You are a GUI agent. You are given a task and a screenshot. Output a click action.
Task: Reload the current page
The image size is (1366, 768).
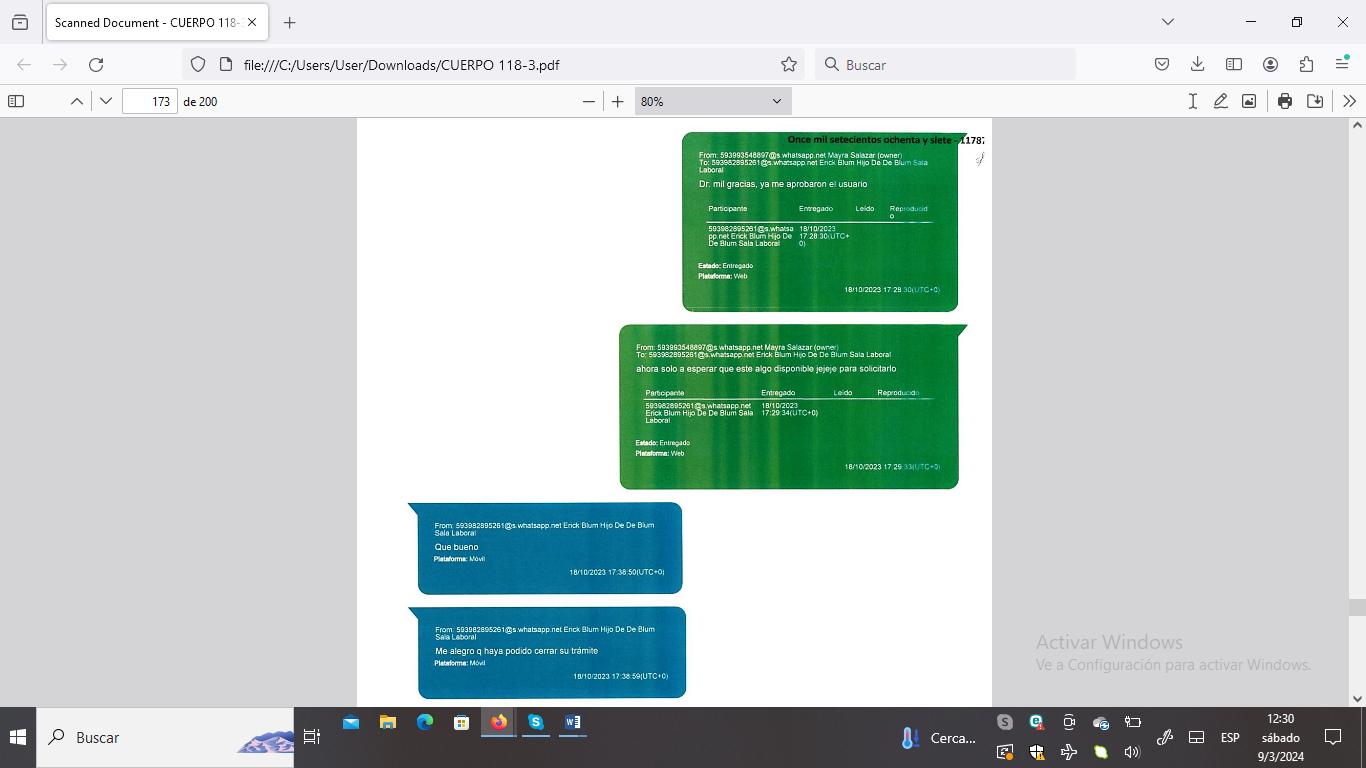tap(96, 64)
